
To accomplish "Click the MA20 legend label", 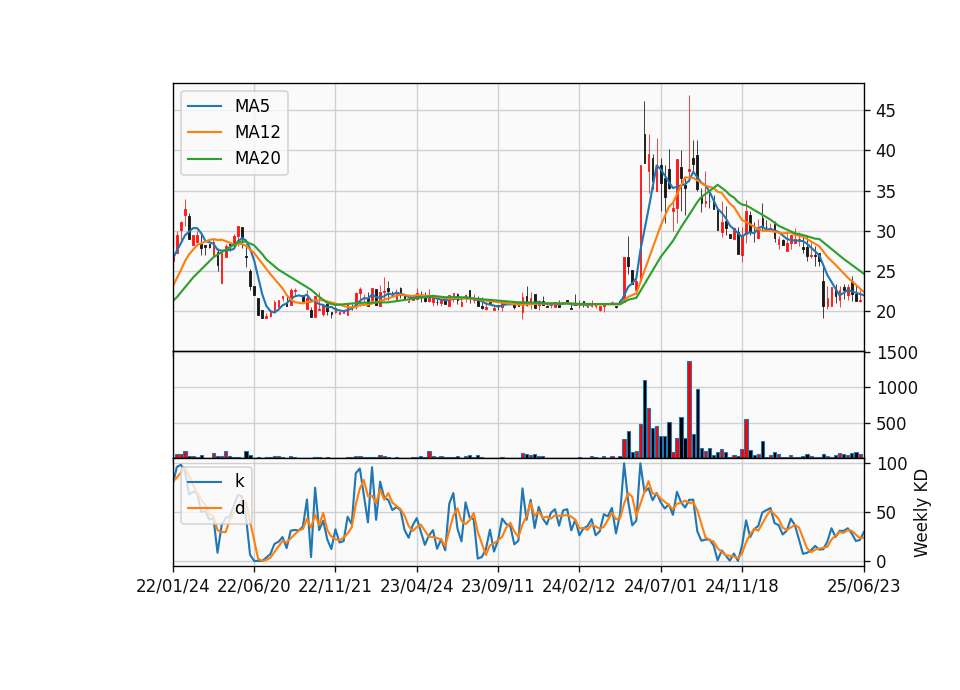I will point(257,159).
